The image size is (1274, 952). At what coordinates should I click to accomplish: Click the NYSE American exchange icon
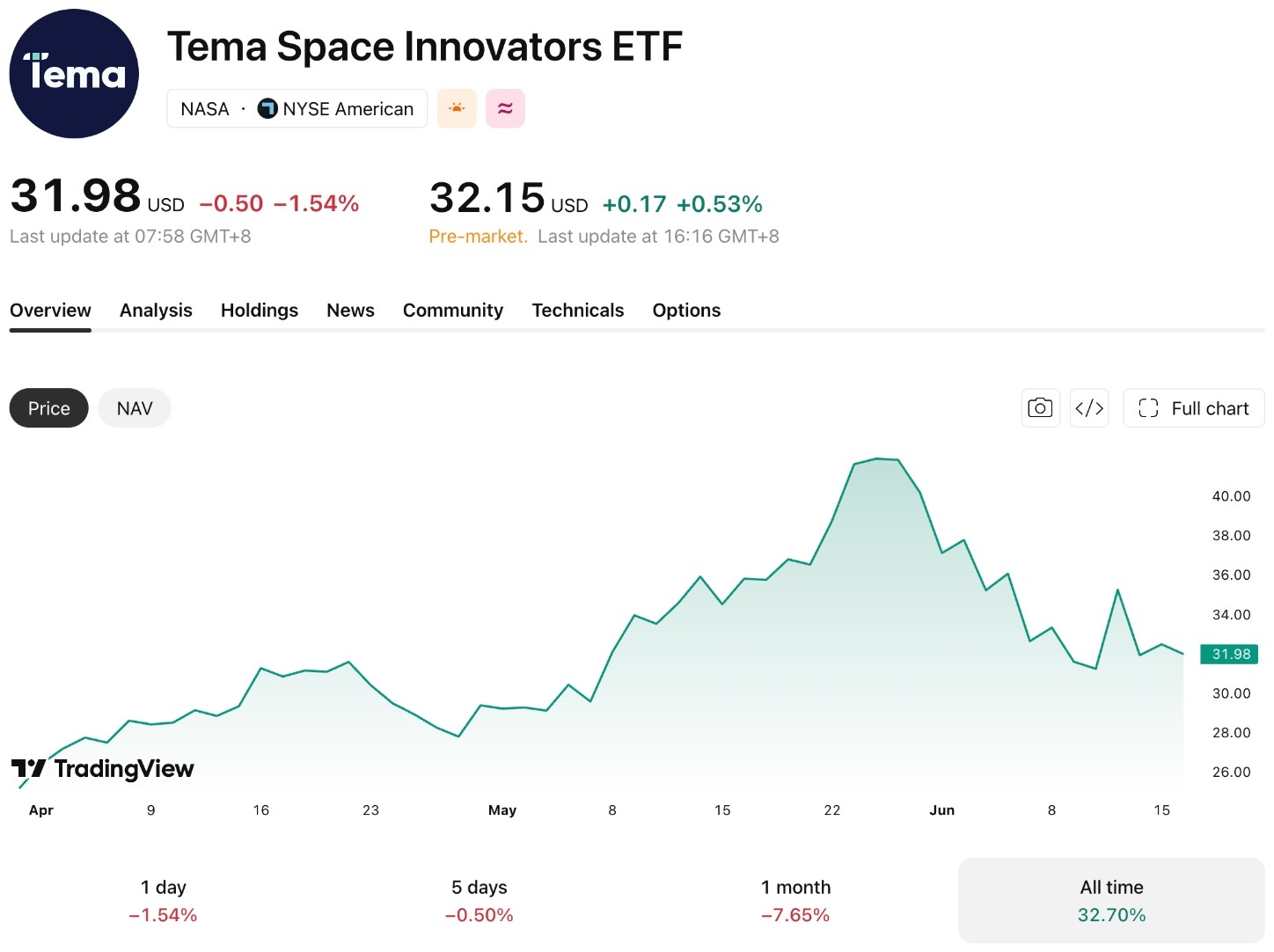click(x=267, y=108)
